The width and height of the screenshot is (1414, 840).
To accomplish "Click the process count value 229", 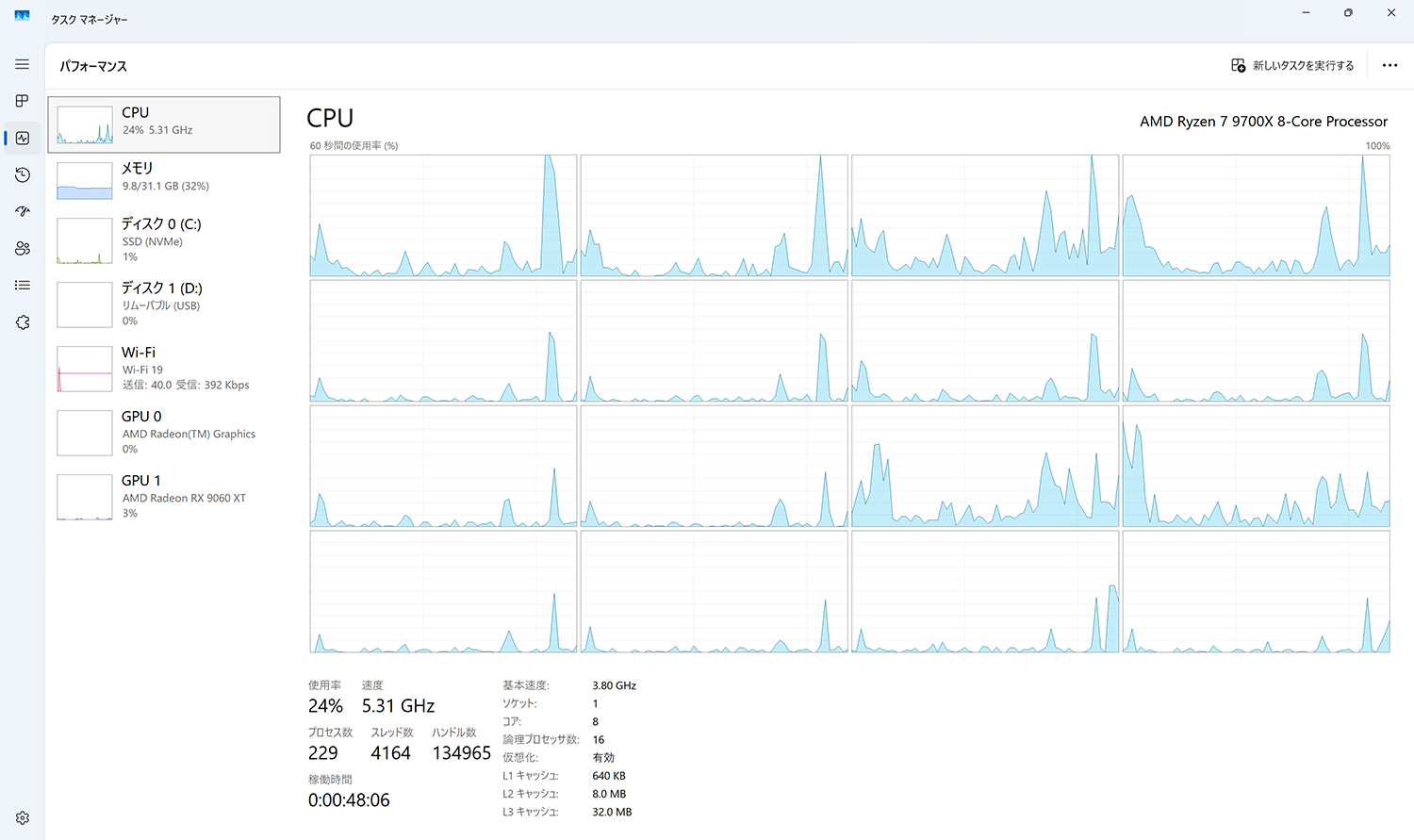I will click(322, 753).
